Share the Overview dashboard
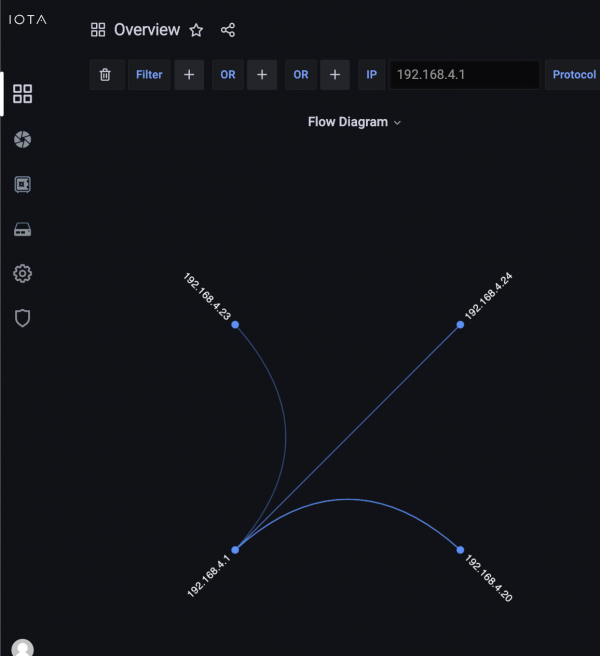600x656 pixels. pos(228,30)
